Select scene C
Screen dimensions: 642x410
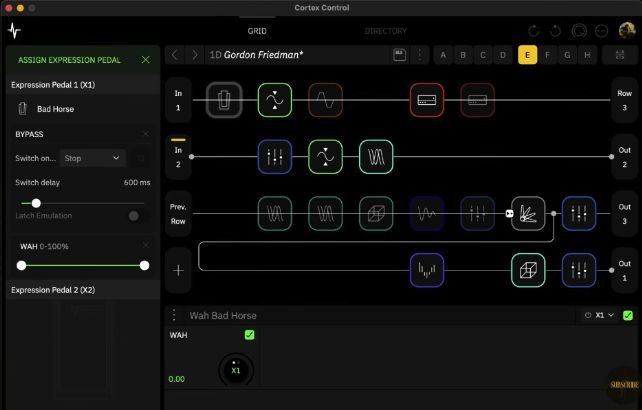[x=483, y=55]
